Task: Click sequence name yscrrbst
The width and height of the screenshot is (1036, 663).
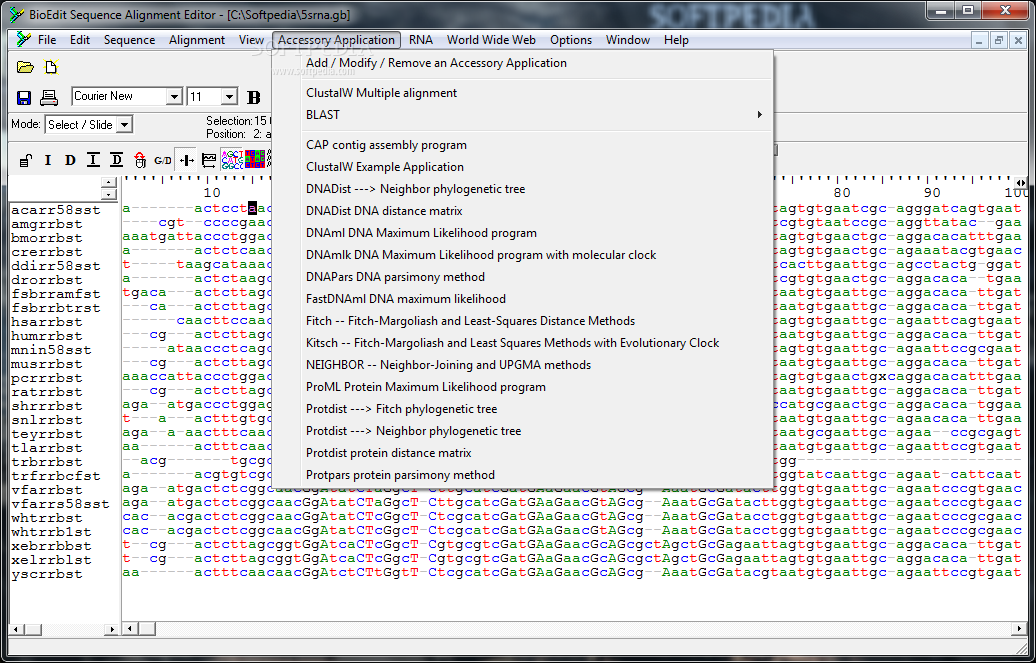Action: [47, 574]
